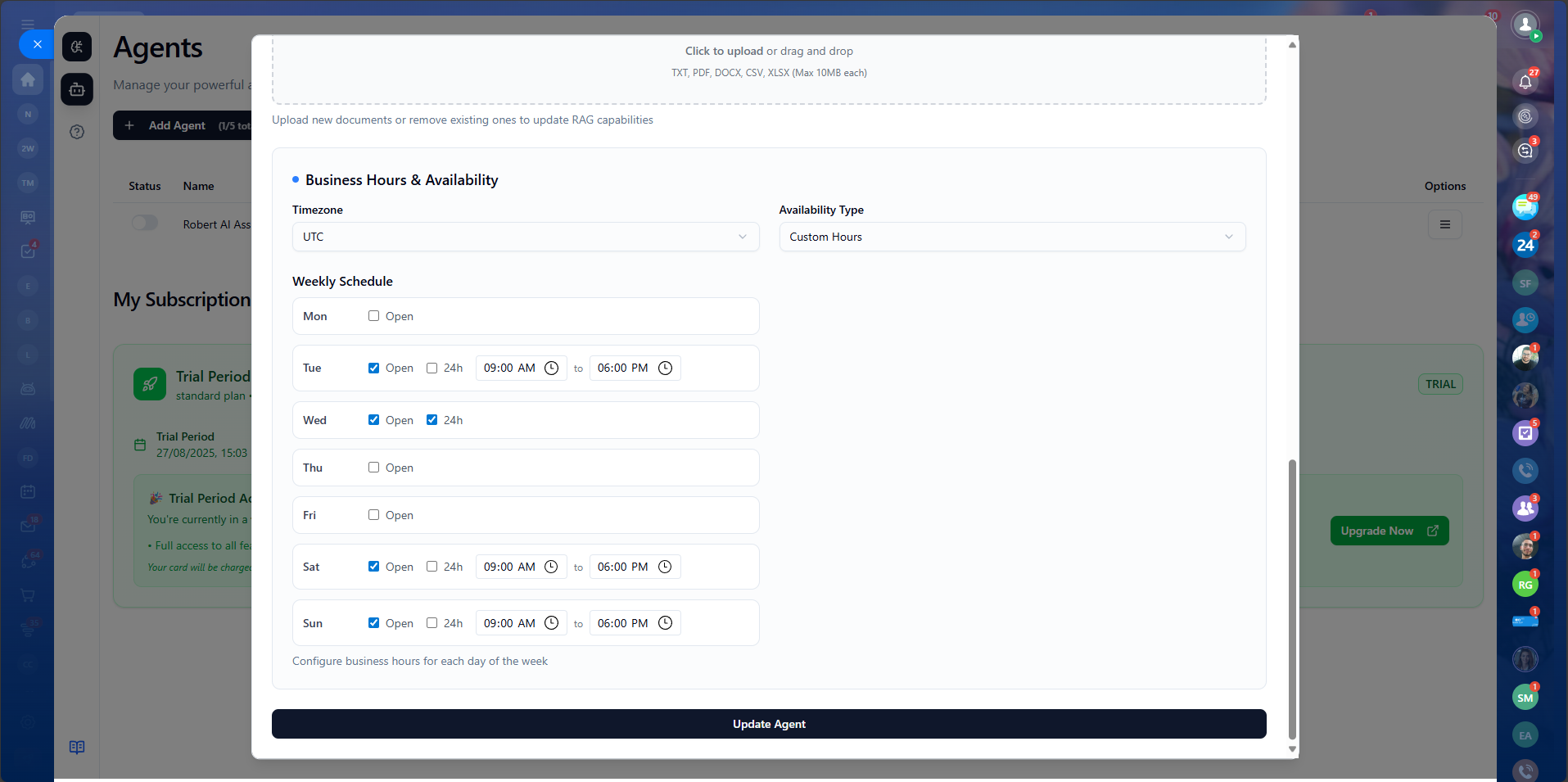Click the Sat start time field

[509, 567]
